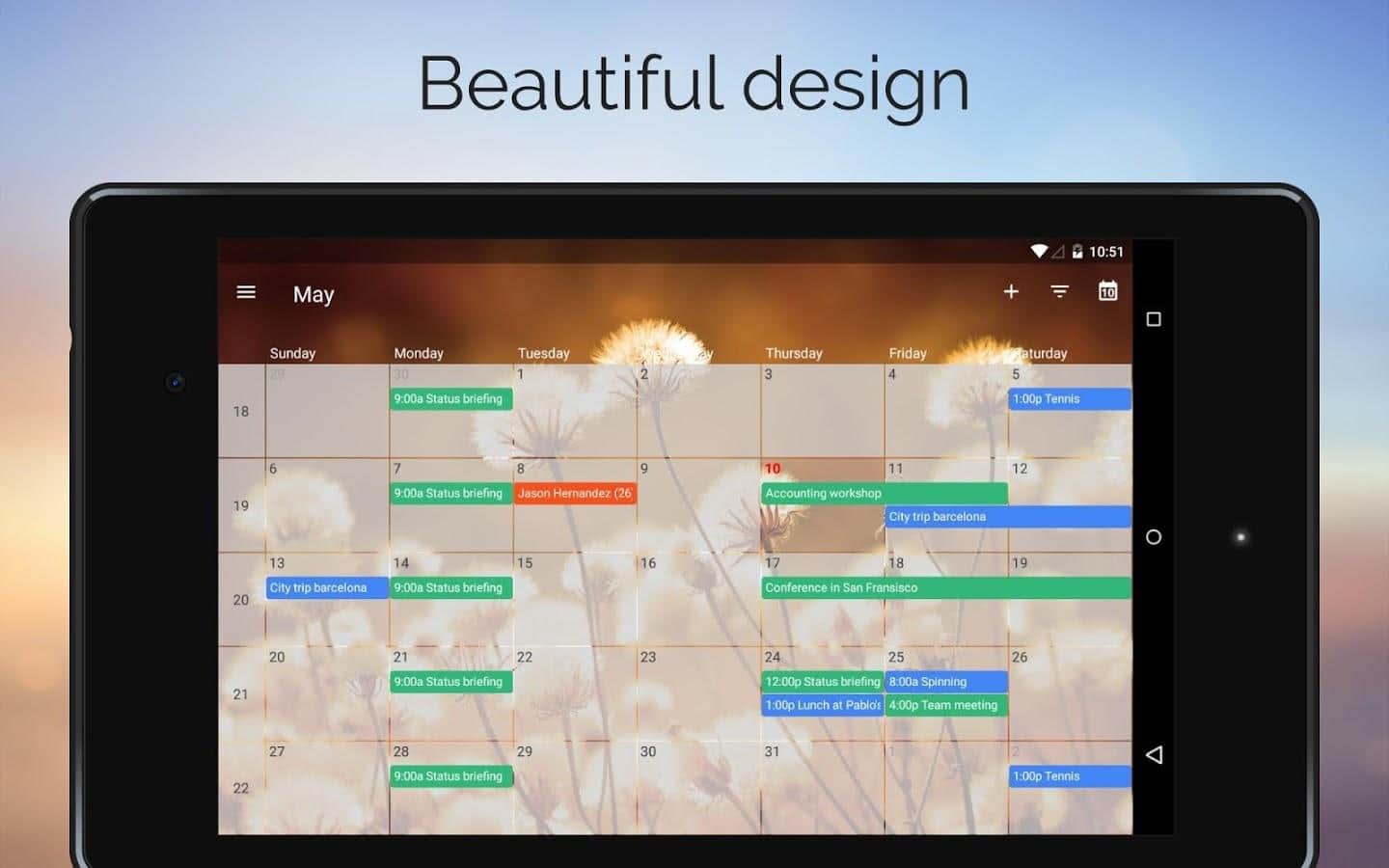Select the highlighted date 10
The height and width of the screenshot is (868, 1389).
[773, 469]
